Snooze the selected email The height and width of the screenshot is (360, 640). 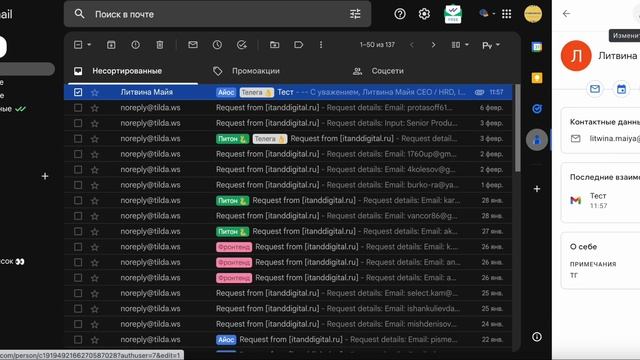[217, 45]
